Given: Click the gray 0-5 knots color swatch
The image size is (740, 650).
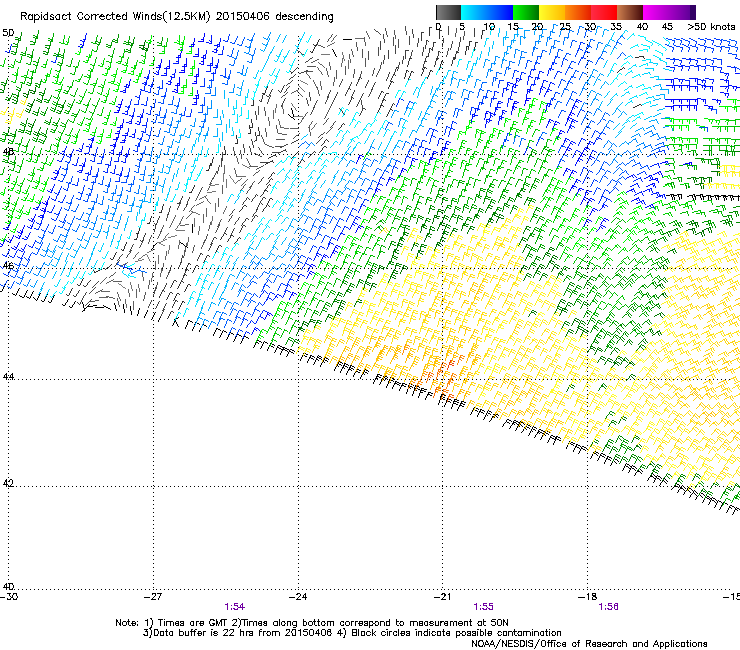Looking at the screenshot, I should (448, 12).
